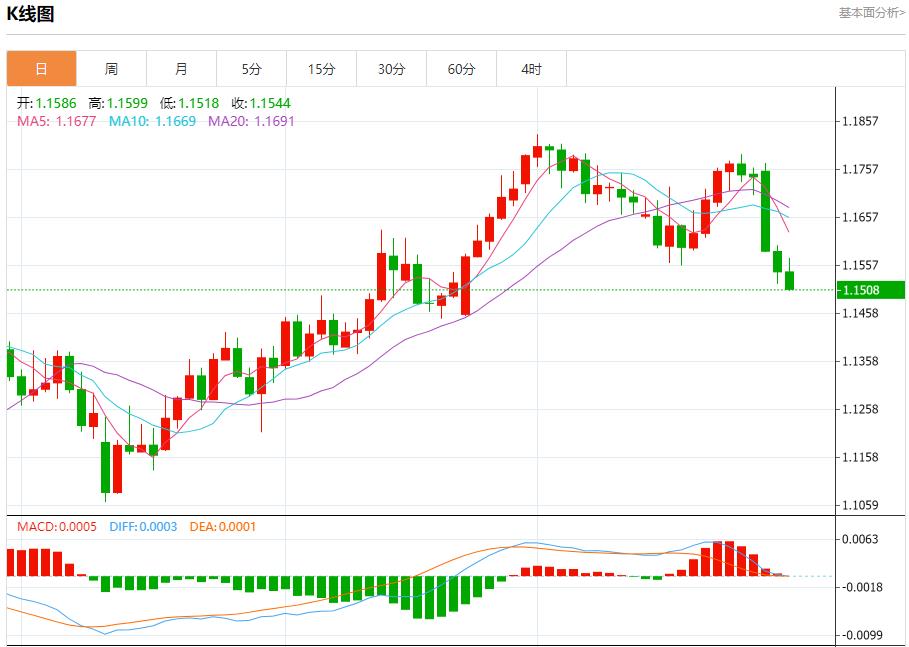Select the 60分 interval
Viewport: 909px width, 647px height.
[461, 68]
